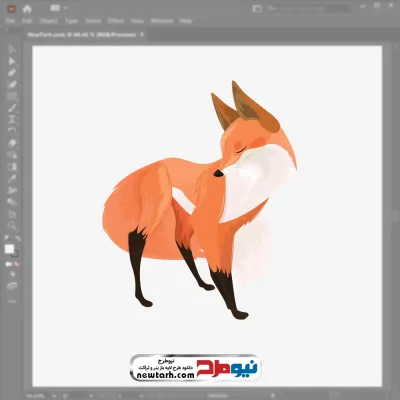Close the NewTarh.com document tab

pos(142,34)
